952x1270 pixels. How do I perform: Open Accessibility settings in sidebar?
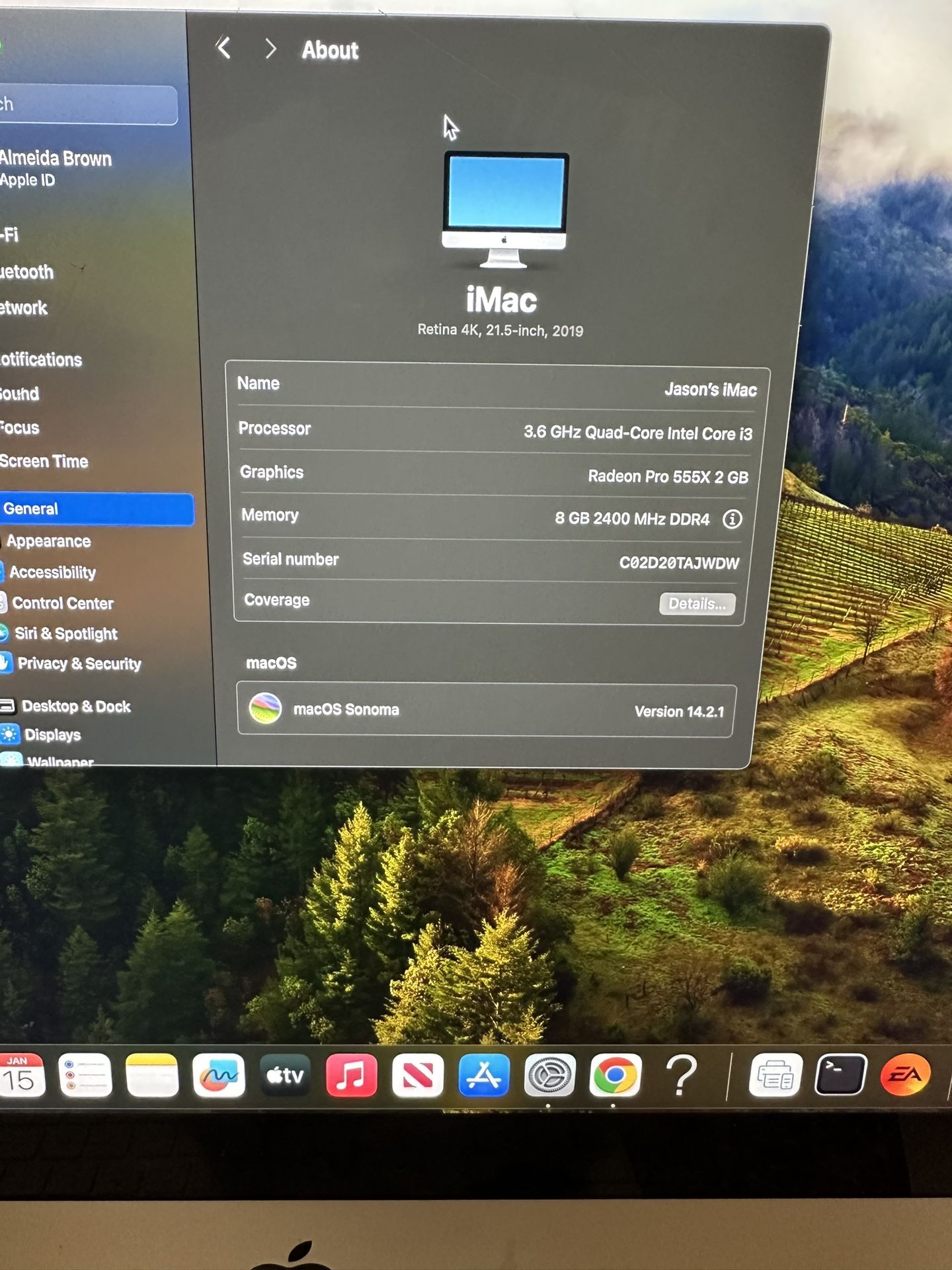[52, 572]
